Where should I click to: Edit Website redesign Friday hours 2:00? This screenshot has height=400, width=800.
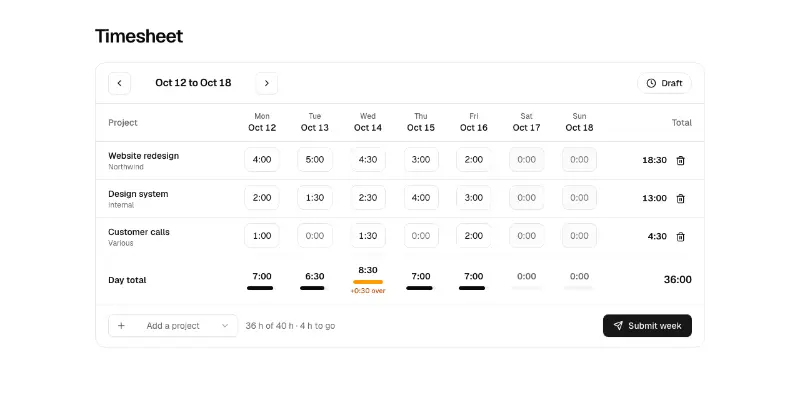click(x=473, y=160)
